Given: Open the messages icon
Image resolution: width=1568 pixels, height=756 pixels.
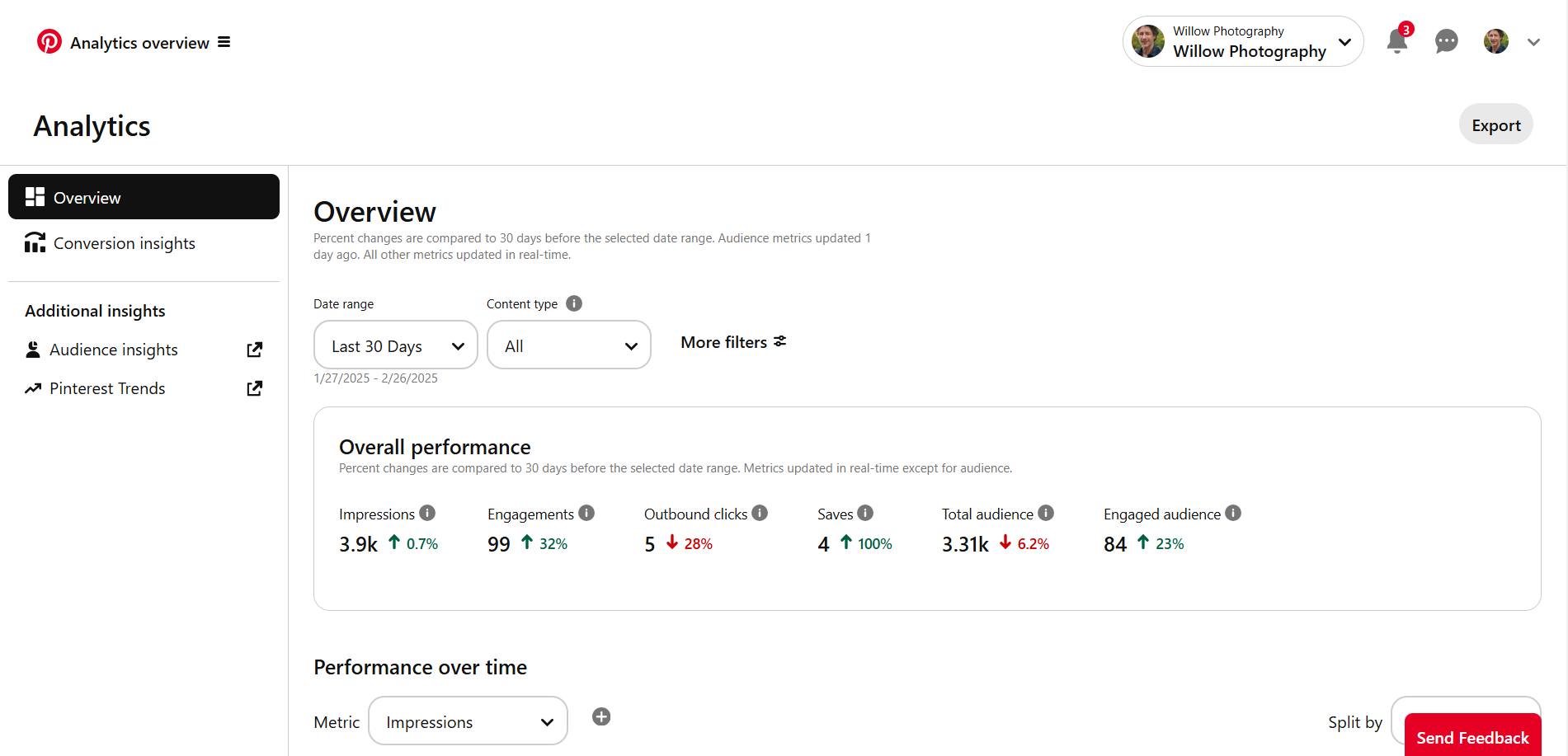Looking at the screenshot, I should [x=1446, y=41].
